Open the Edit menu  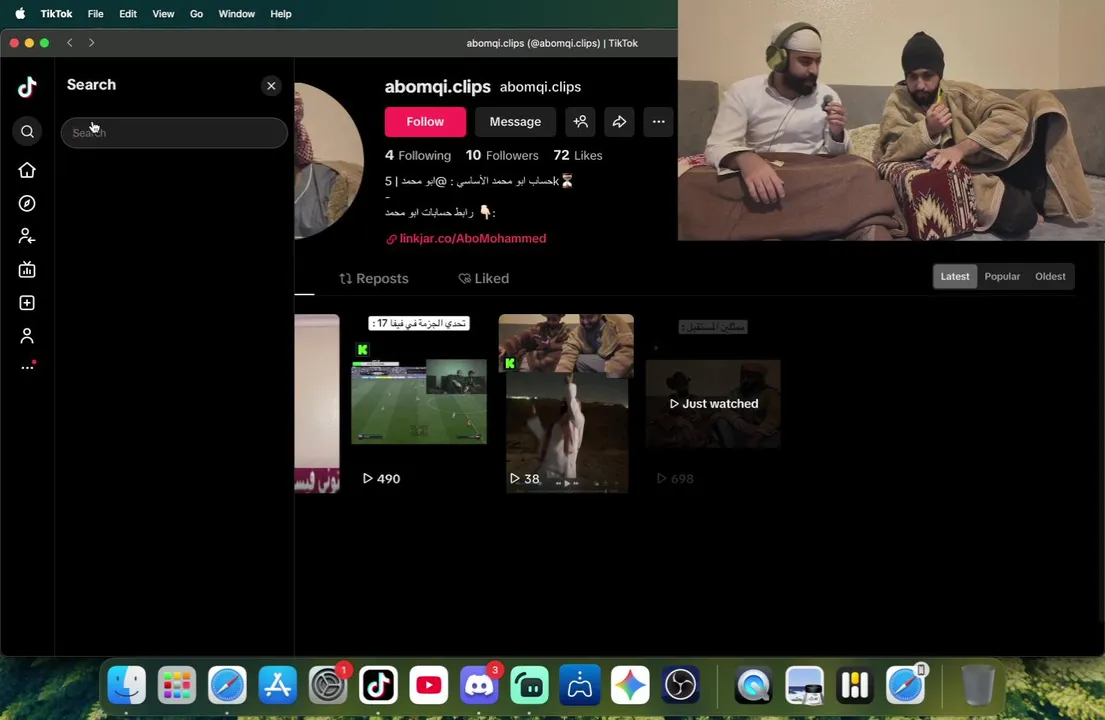click(128, 13)
